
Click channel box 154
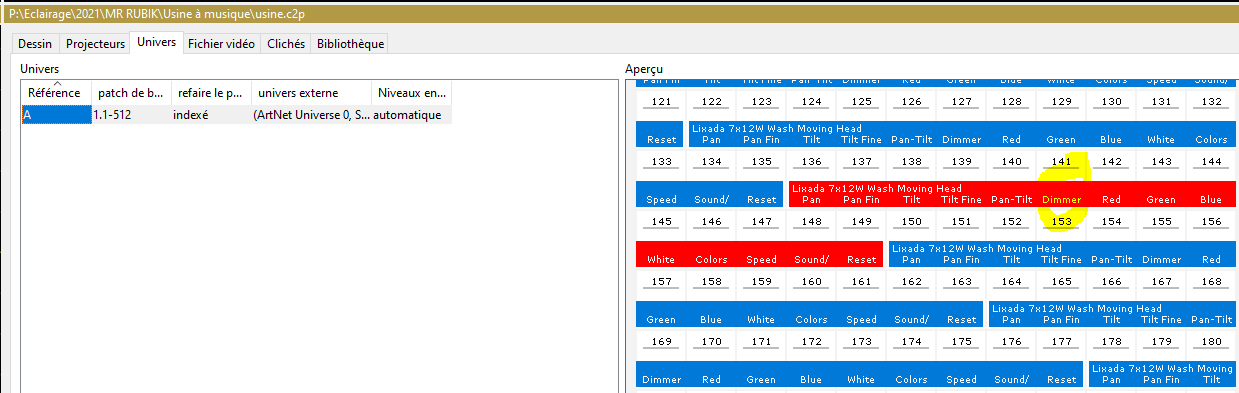[x=1111, y=221]
